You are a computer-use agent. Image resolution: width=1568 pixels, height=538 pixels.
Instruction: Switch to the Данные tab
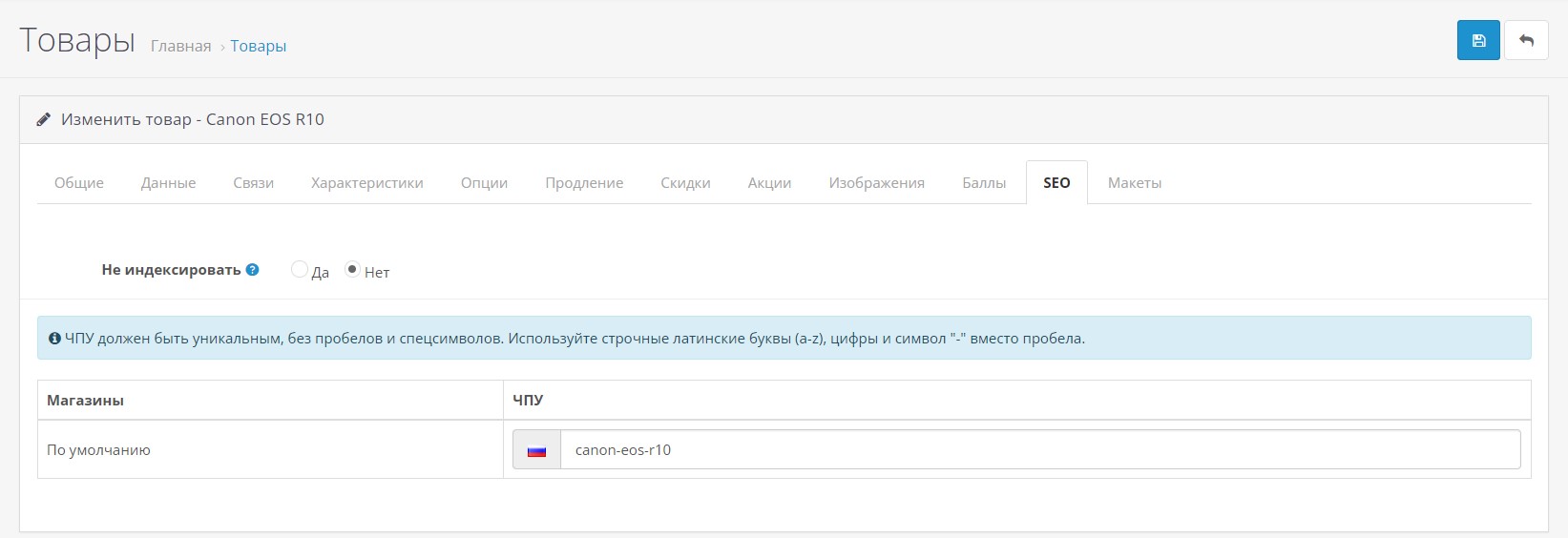169,182
